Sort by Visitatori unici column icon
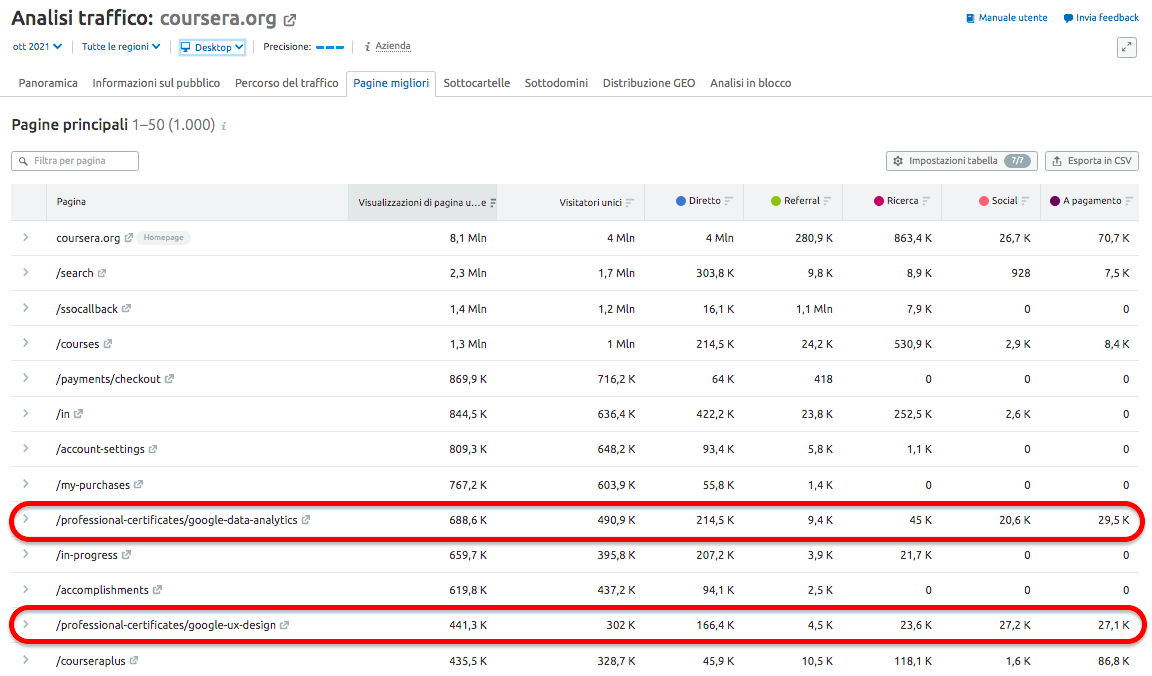The width and height of the screenshot is (1152, 676). 629,202
